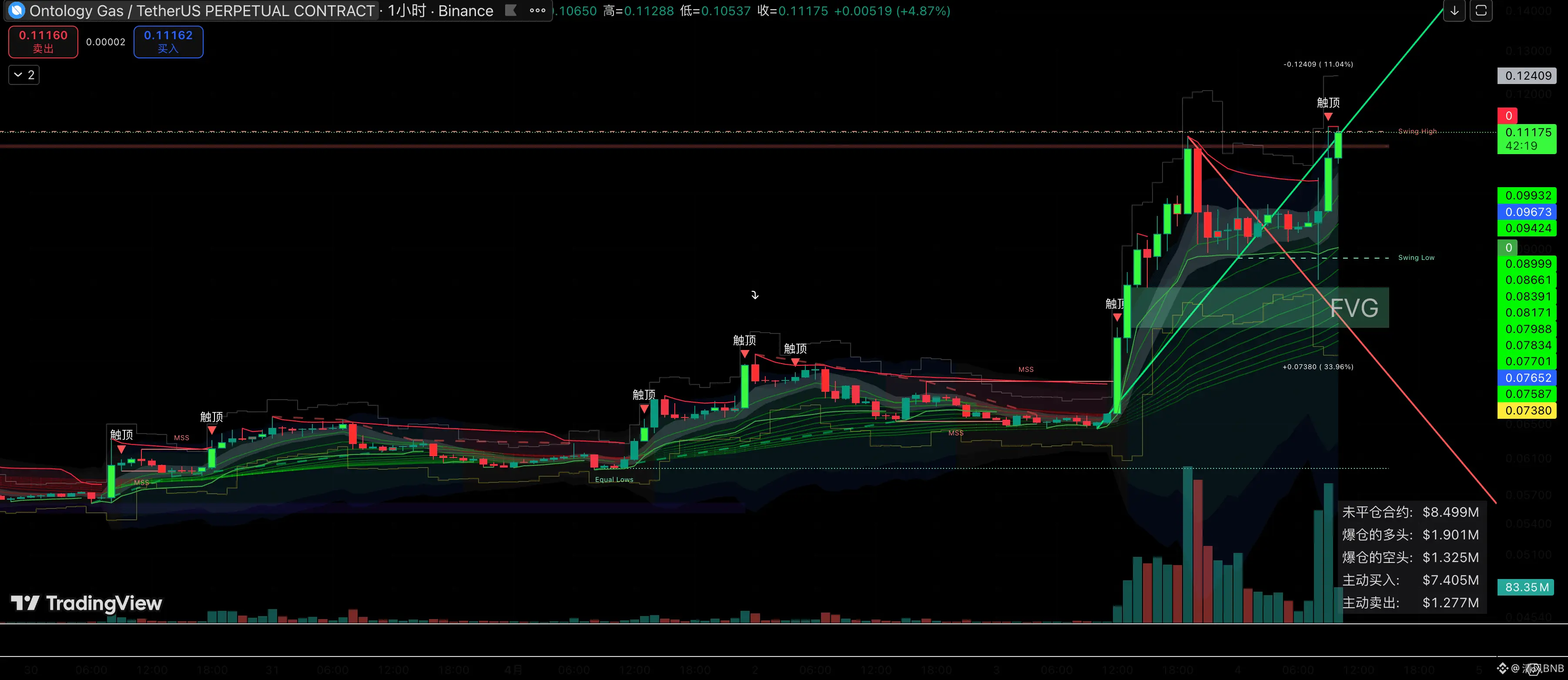Click the red 卖出 sell button
This screenshot has height=680, width=1568.
pyautogui.click(x=43, y=41)
